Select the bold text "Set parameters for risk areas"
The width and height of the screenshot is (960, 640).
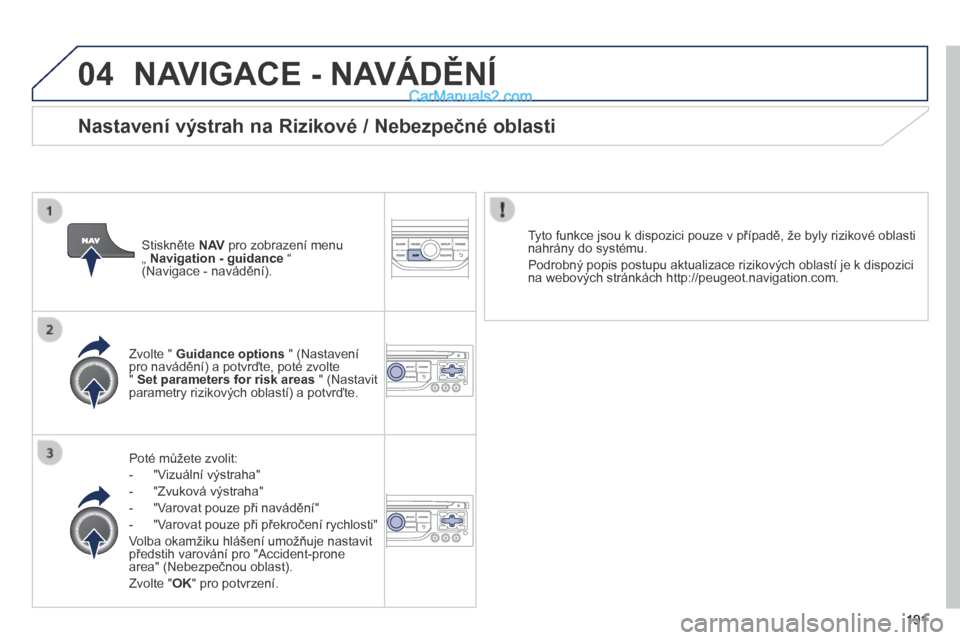(225, 380)
